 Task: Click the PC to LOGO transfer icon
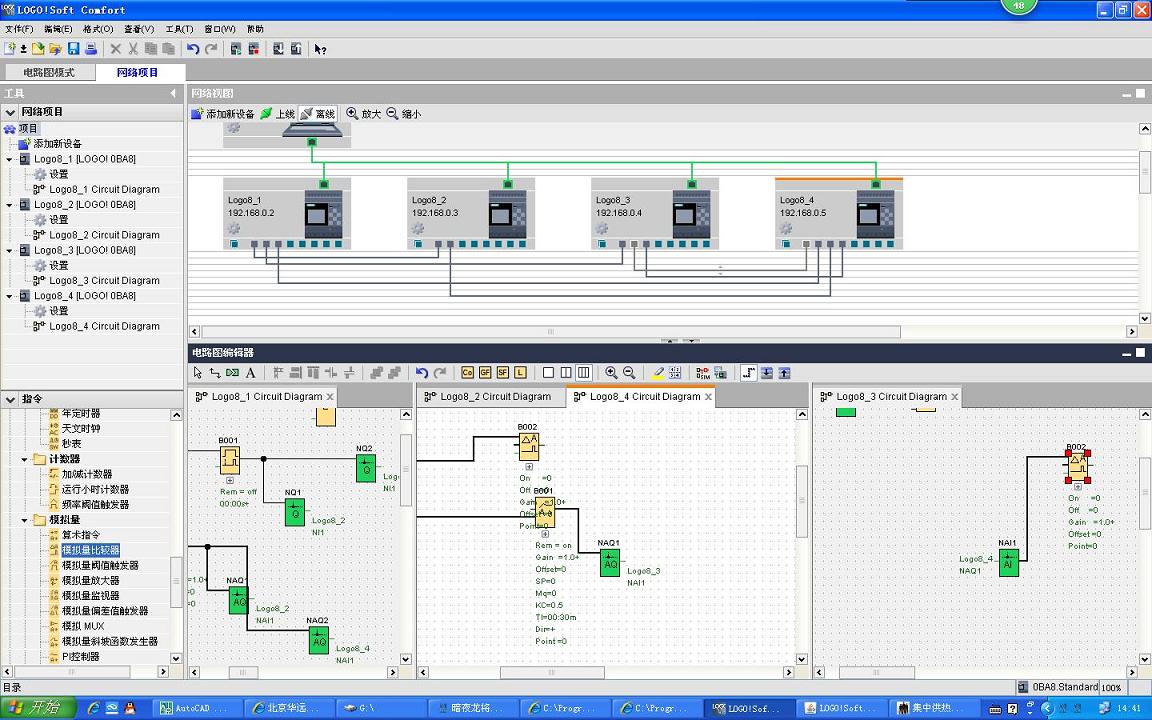click(x=278, y=48)
